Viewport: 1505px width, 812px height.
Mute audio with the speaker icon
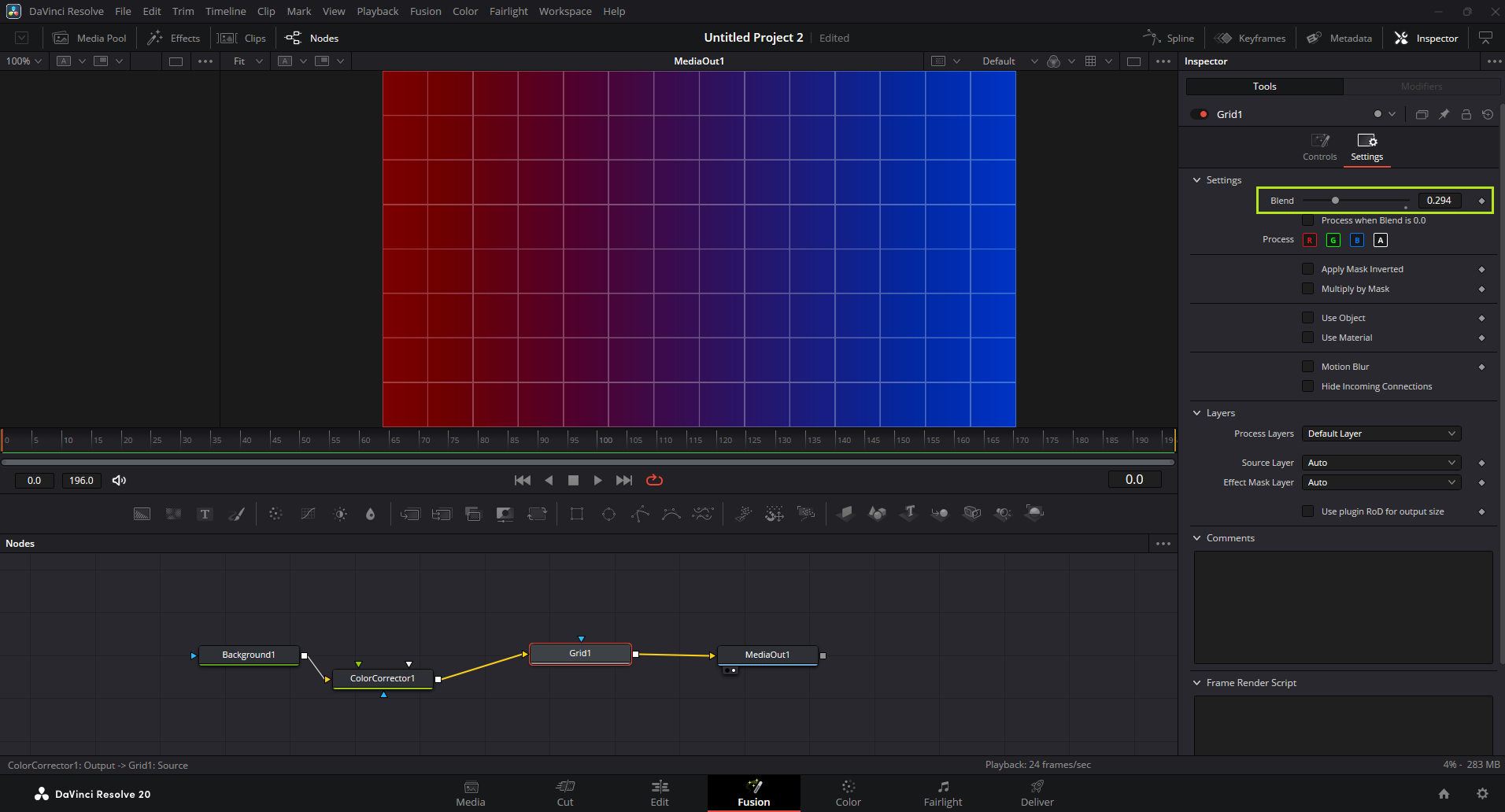point(119,480)
